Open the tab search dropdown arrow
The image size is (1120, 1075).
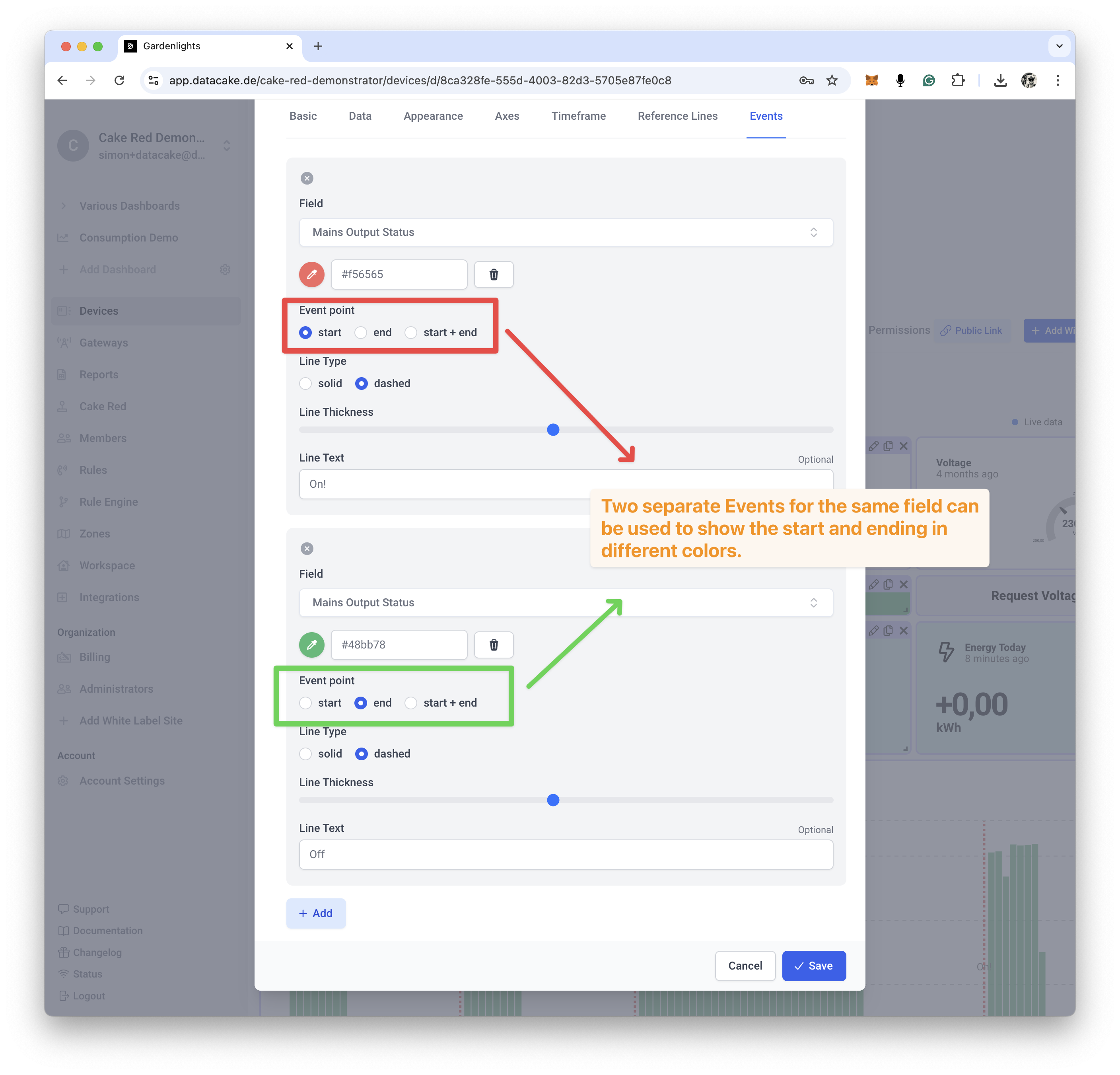click(x=1059, y=46)
